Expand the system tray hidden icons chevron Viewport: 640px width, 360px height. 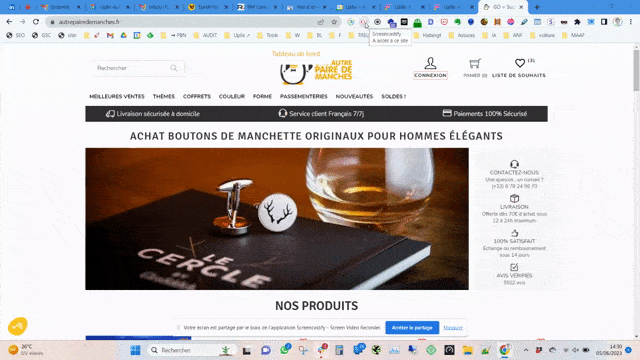526,350
